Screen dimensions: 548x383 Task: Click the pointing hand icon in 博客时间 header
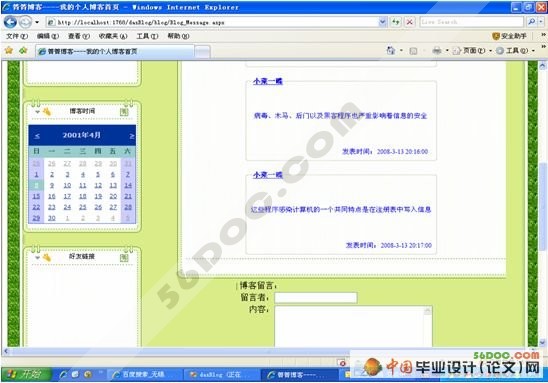(x=47, y=112)
